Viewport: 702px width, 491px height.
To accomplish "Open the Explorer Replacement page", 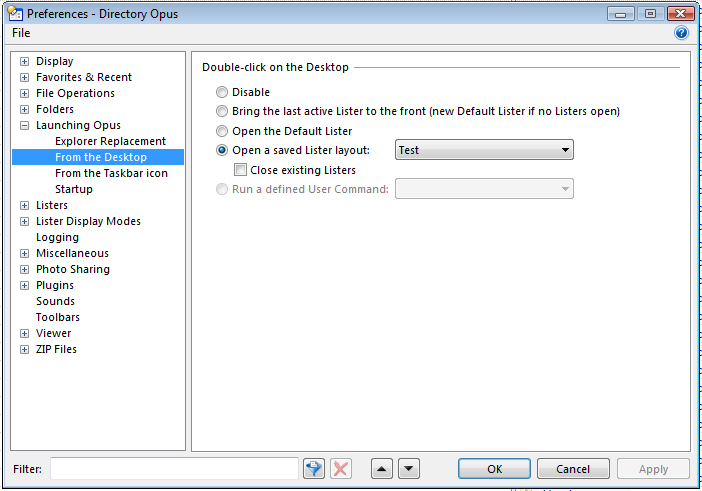I will [111, 141].
